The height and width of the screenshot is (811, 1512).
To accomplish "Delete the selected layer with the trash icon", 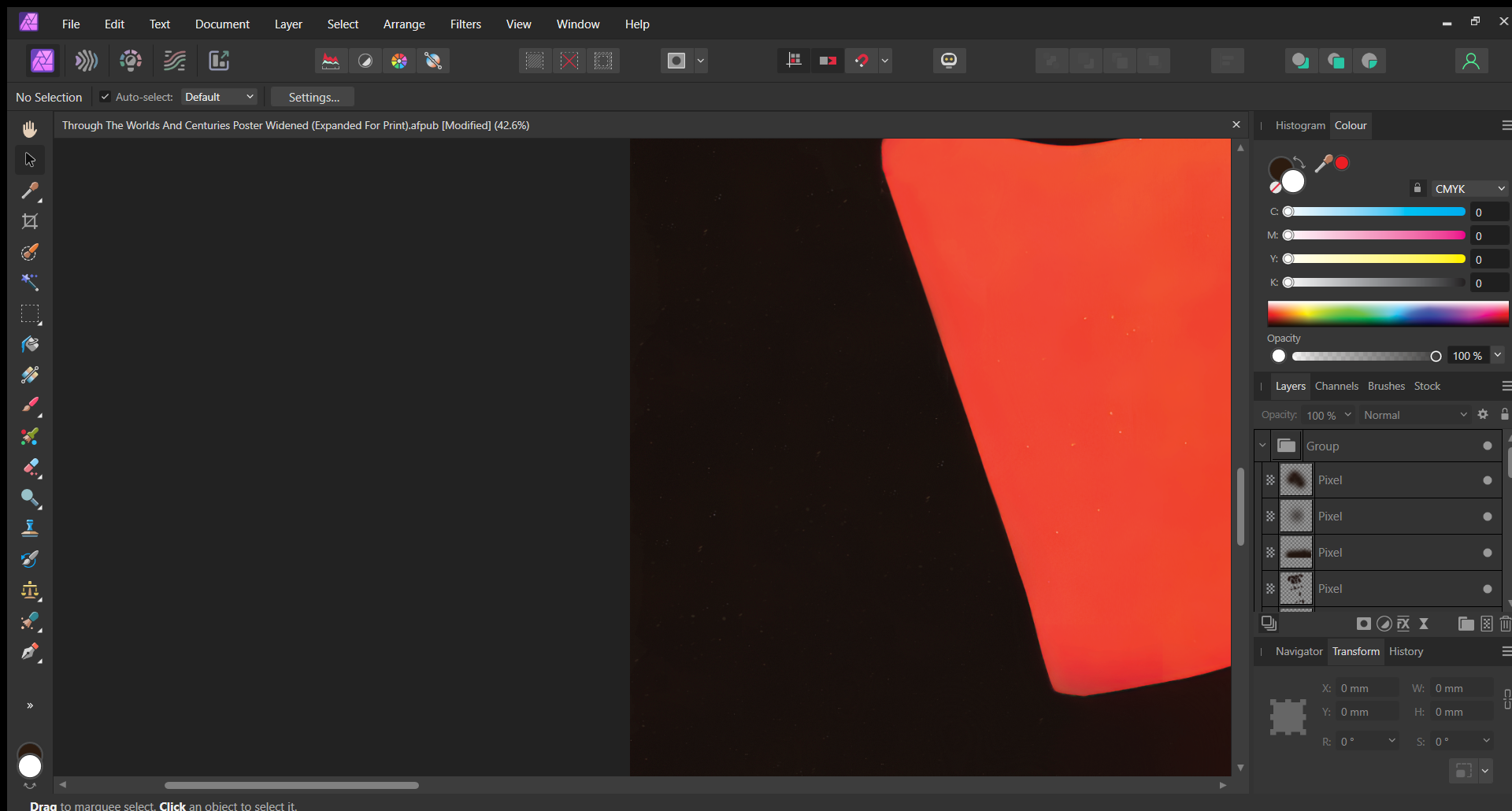I will [x=1504, y=623].
